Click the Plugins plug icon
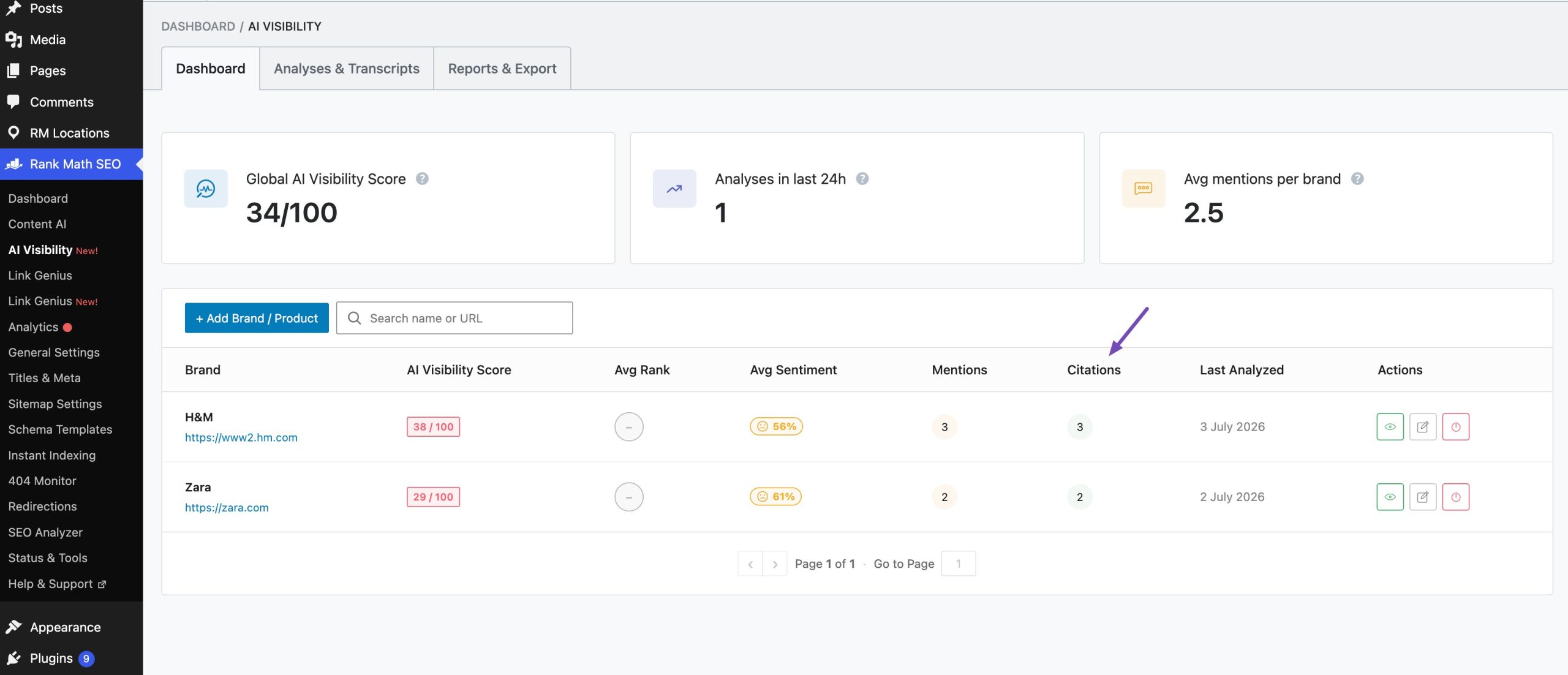1568x675 pixels. point(13,658)
